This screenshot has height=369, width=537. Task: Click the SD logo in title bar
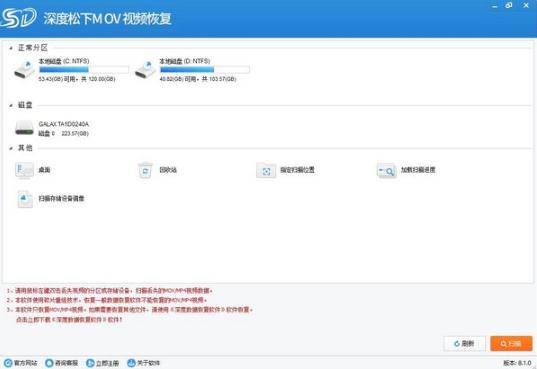(x=18, y=17)
